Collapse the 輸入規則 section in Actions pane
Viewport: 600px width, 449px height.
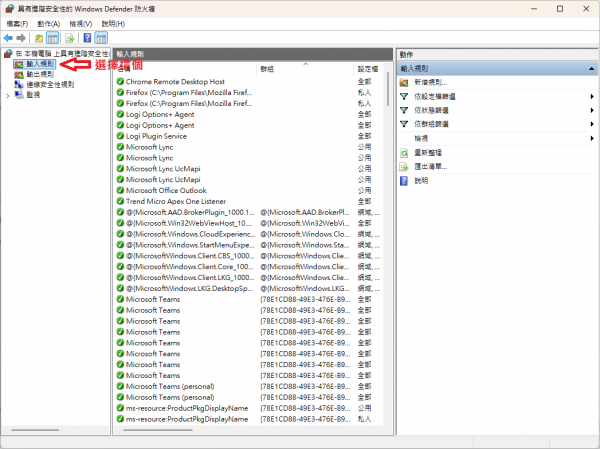point(592,68)
